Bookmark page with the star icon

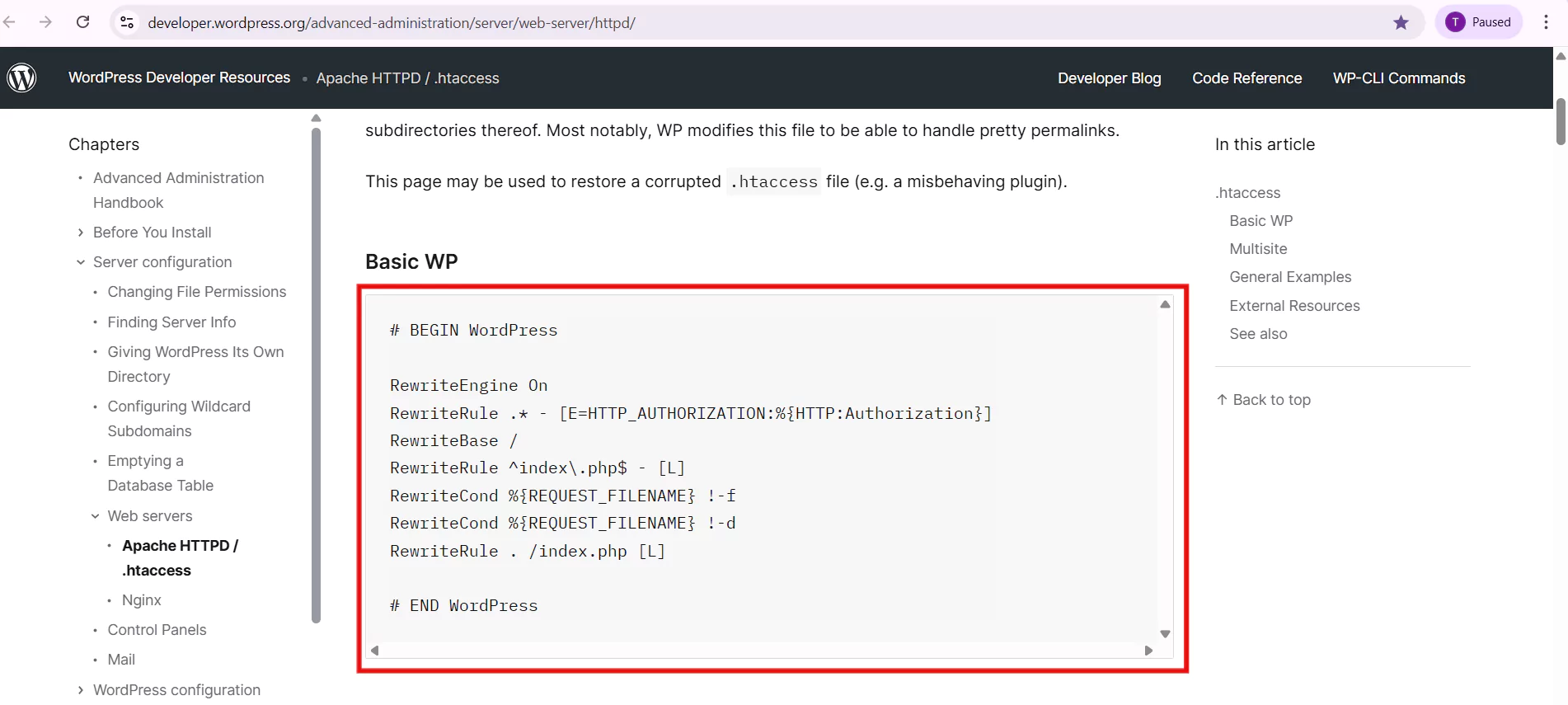click(1401, 22)
